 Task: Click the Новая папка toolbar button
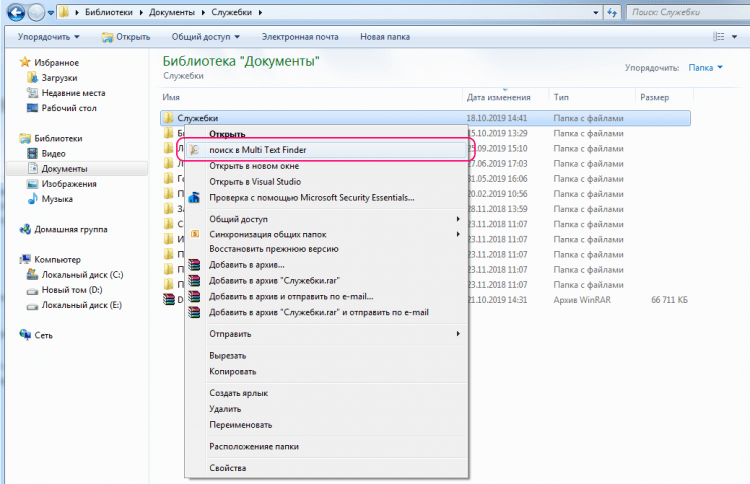tap(385, 37)
